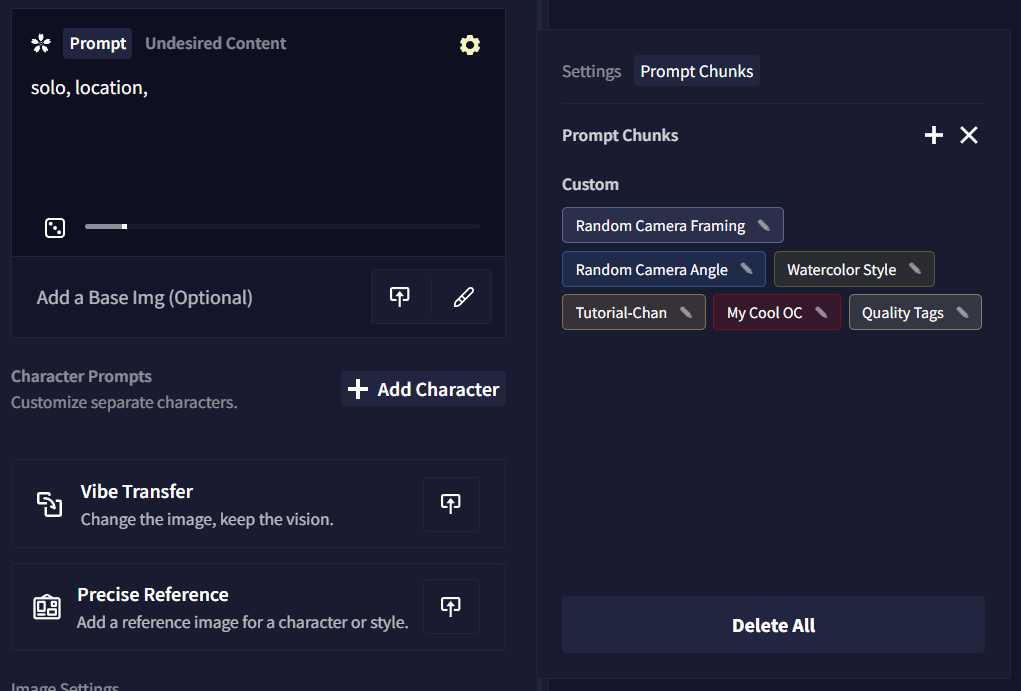Upload a base image
Image resolution: width=1021 pixels, height=691 pixels.
400,297
